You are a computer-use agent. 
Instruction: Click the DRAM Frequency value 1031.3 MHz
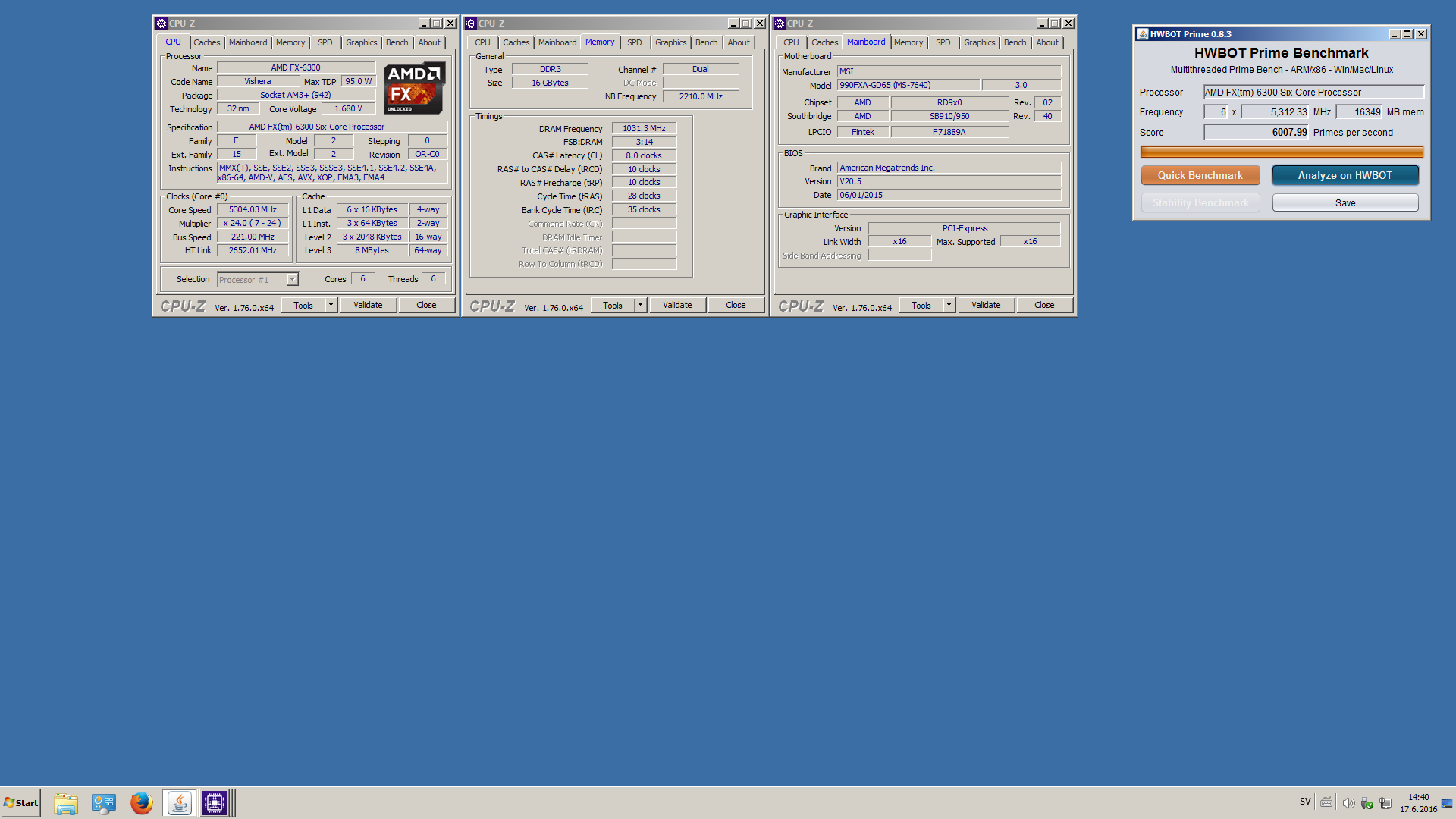(644, 128)
